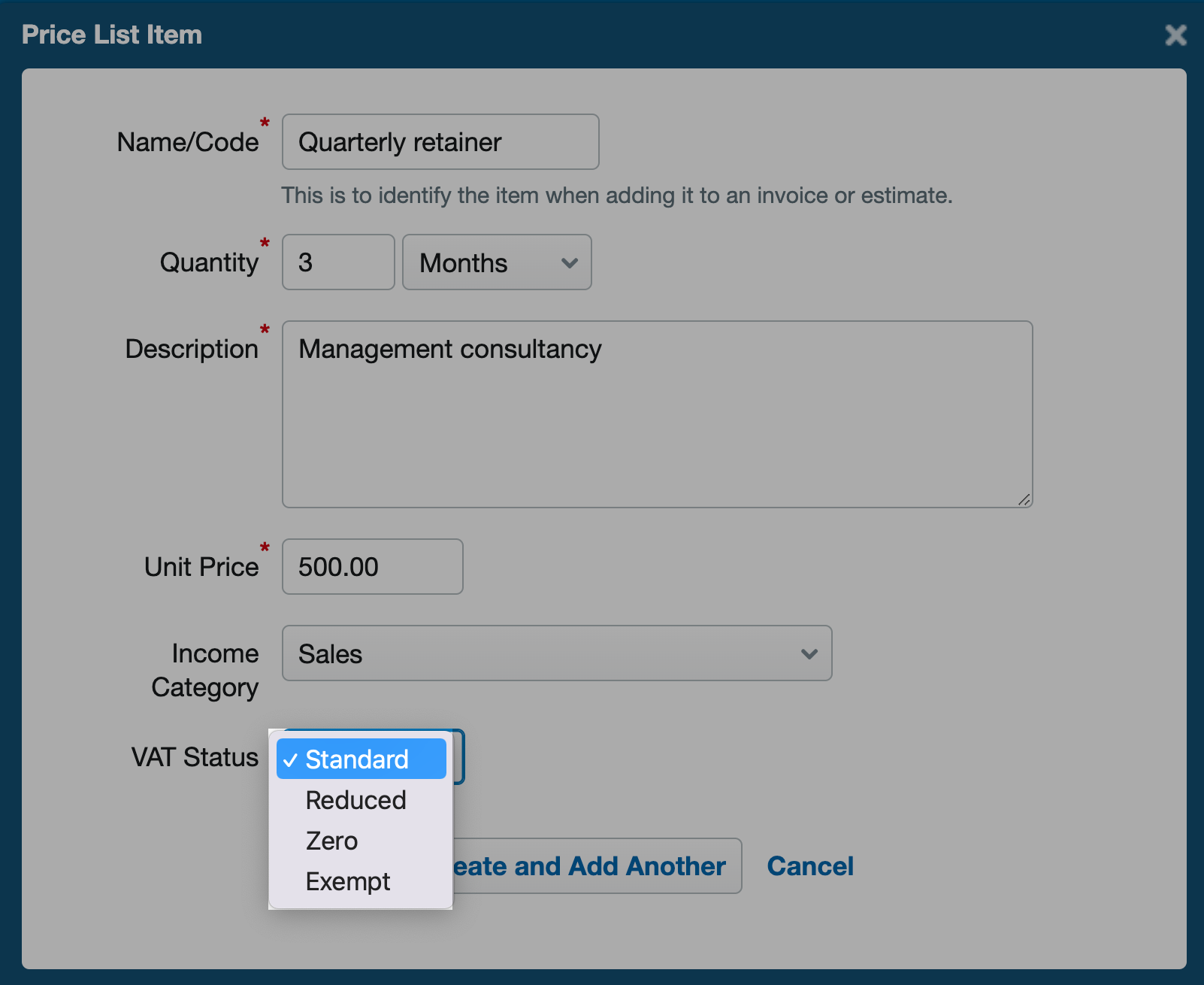
Task: Click the Price List Item title
Action: 112,35
